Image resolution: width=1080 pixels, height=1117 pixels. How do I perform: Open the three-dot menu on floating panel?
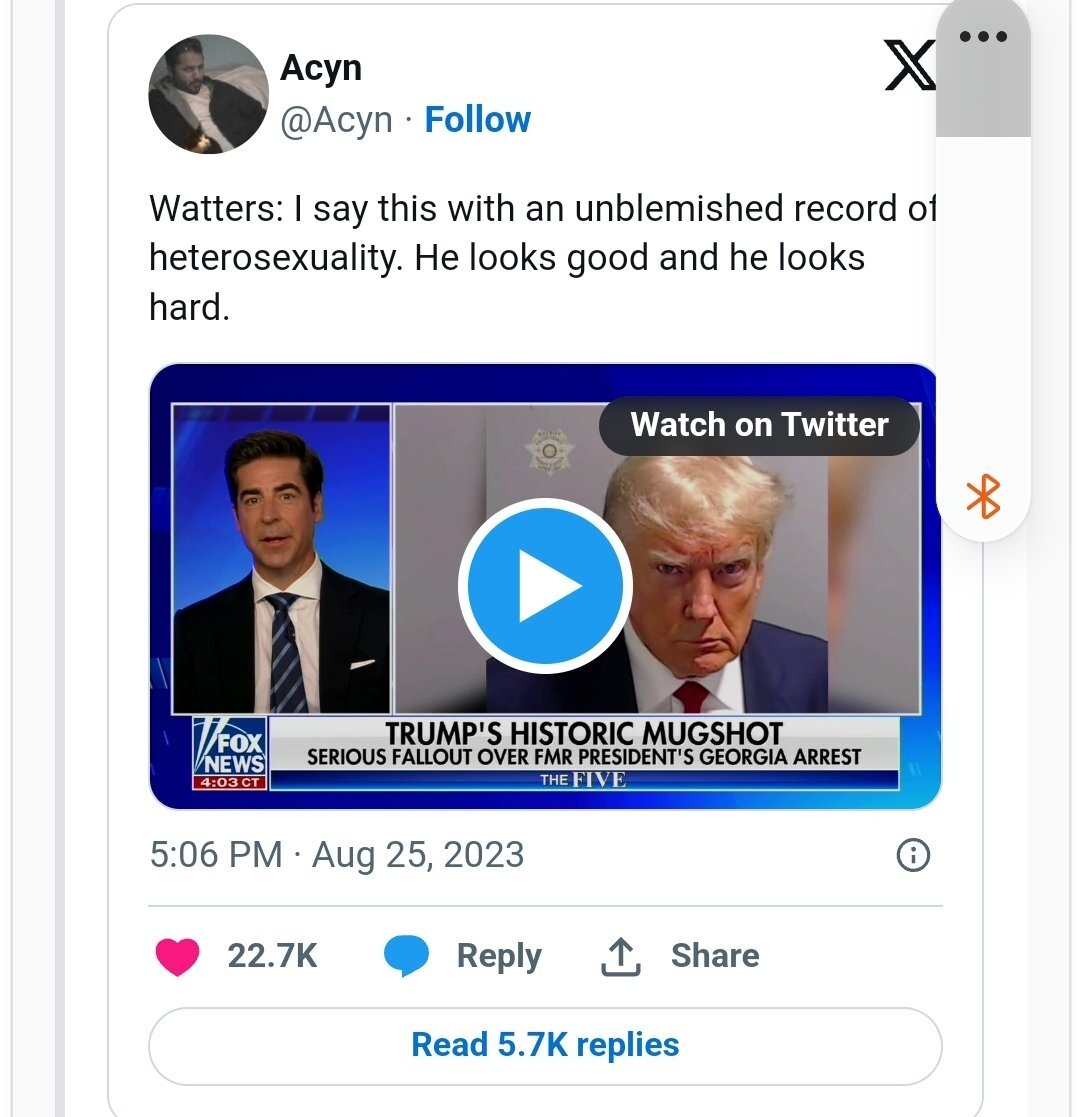tap(982, 37)
